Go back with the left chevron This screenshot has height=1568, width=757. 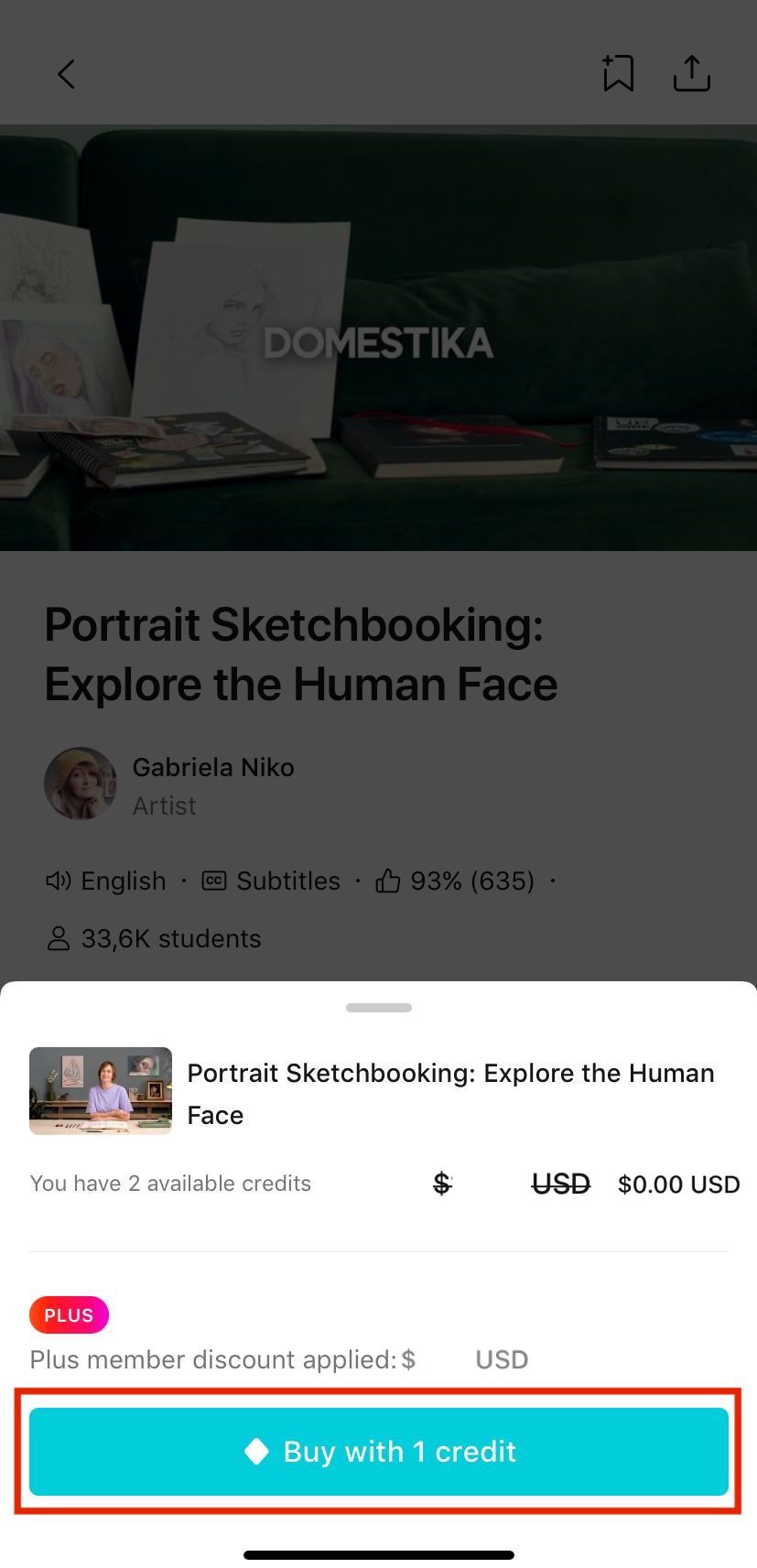[66, 74]
